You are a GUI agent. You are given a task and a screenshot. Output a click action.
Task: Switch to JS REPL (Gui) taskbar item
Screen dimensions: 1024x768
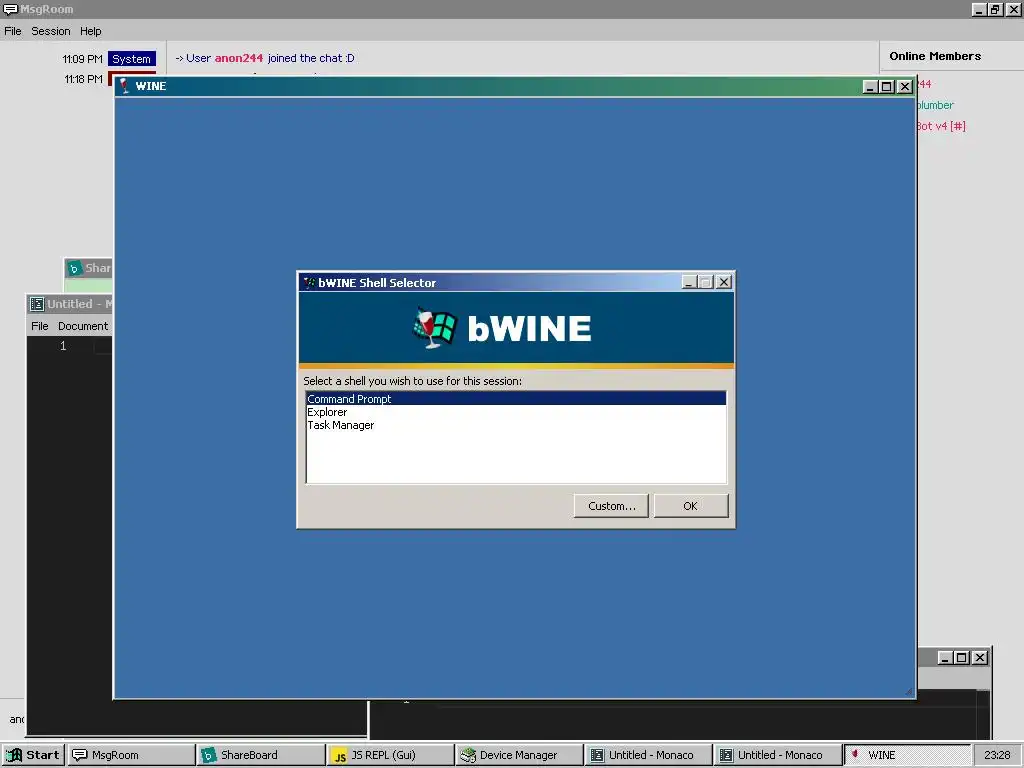click(391, 755)
